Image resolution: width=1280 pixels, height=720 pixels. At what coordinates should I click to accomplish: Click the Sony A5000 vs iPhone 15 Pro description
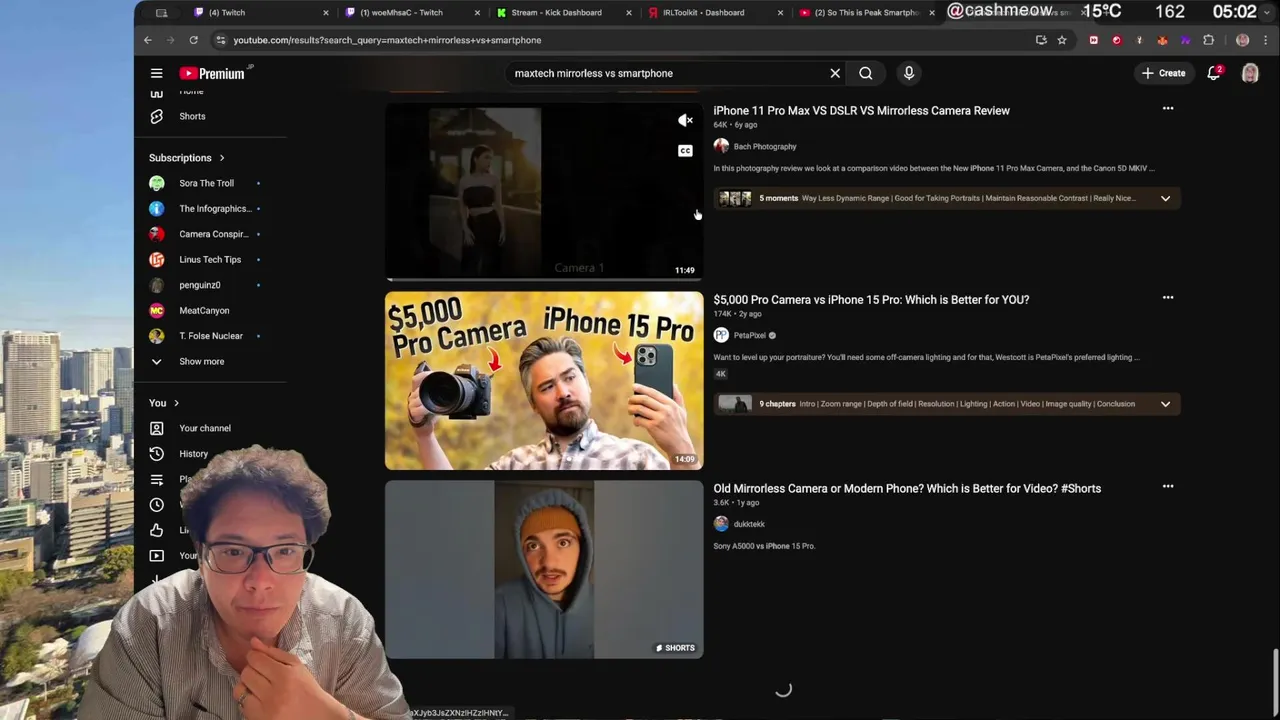coord(764,546)
